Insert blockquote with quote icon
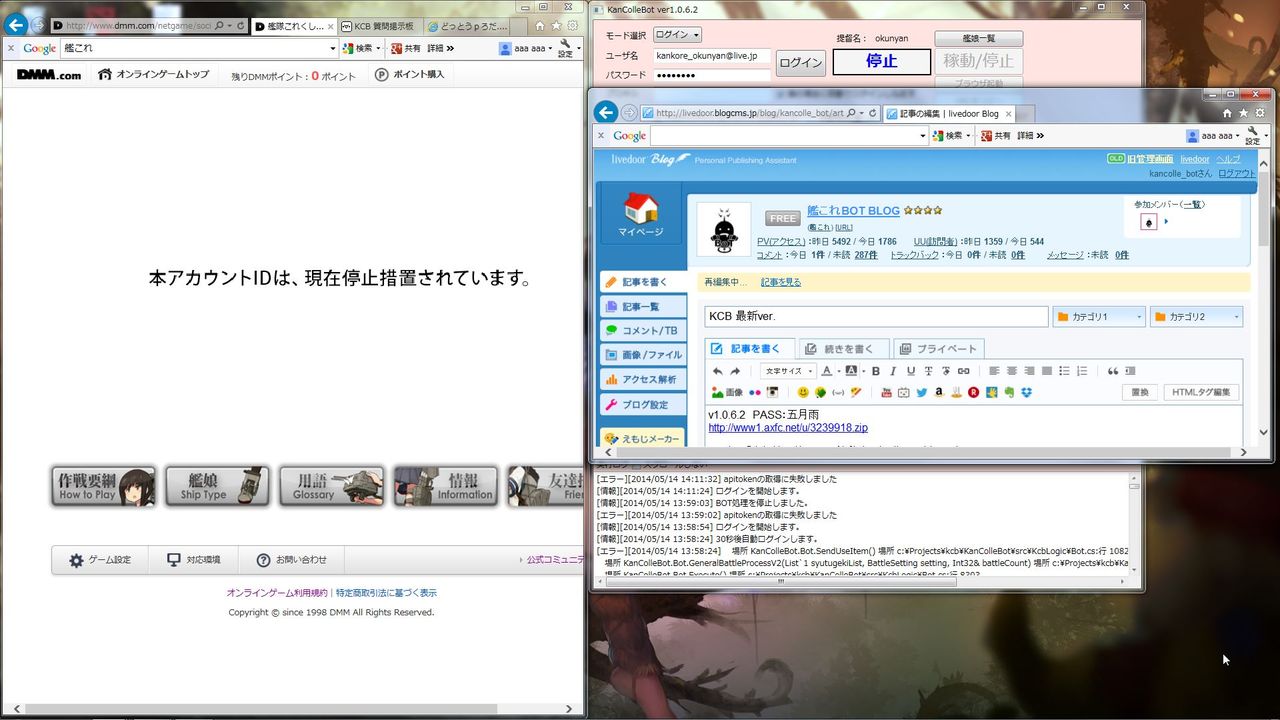This screenshot has width=1280, height=720. point(1113,371)
